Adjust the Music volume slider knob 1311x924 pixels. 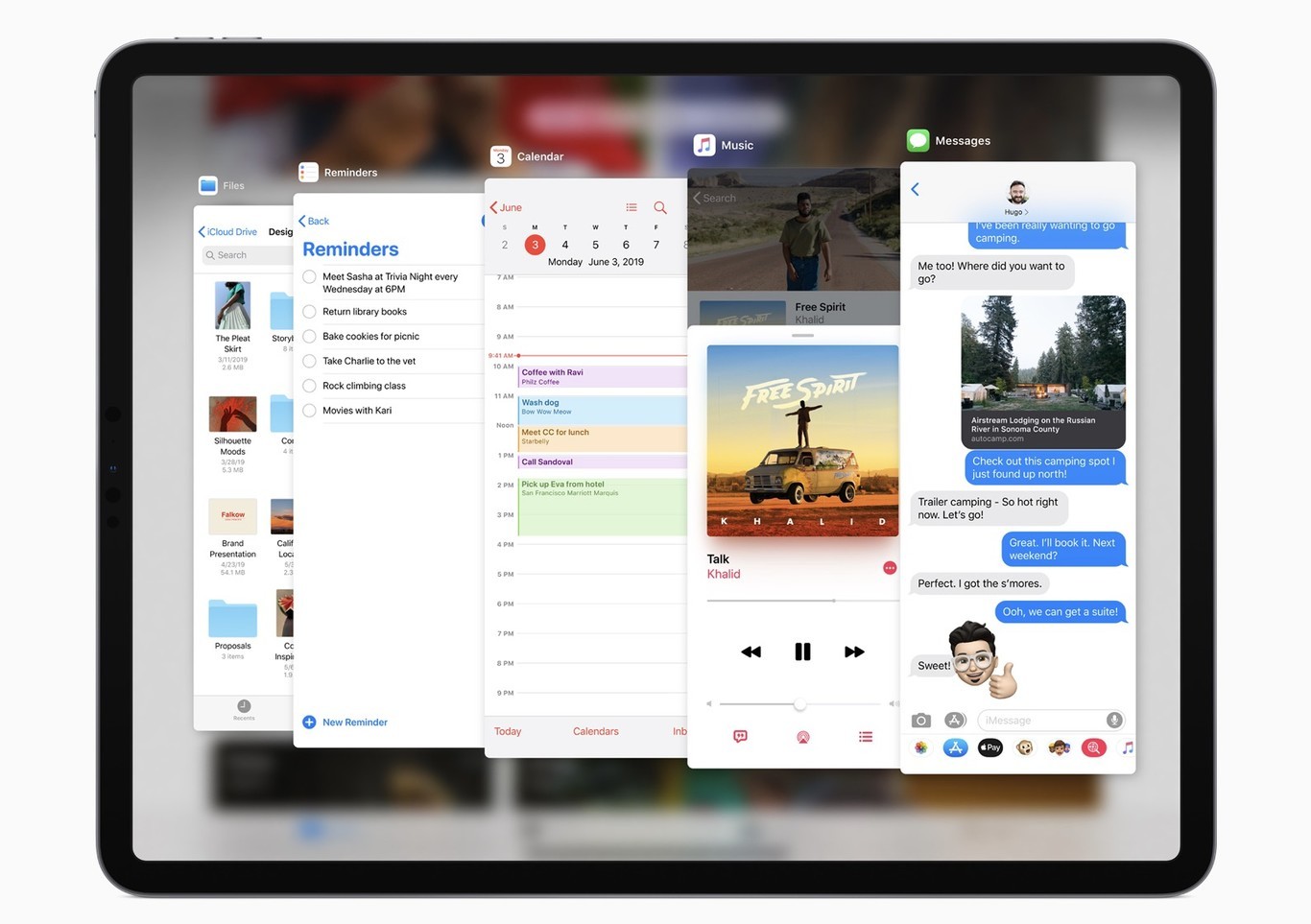coord(799,704)
